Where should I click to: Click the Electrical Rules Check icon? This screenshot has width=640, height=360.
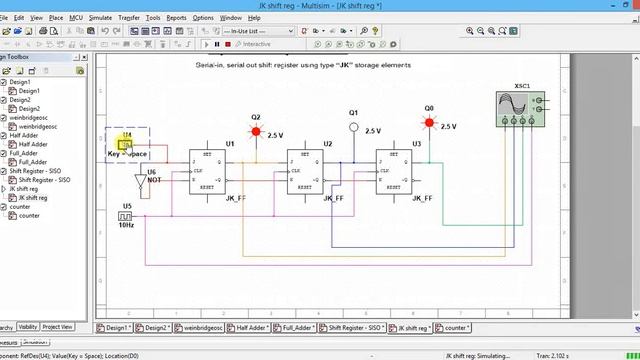pyautogui.click(x=304, y=31)
